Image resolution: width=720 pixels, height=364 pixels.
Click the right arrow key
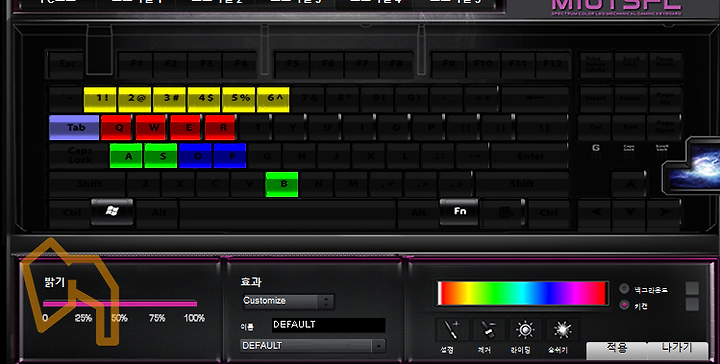[664, 213]
